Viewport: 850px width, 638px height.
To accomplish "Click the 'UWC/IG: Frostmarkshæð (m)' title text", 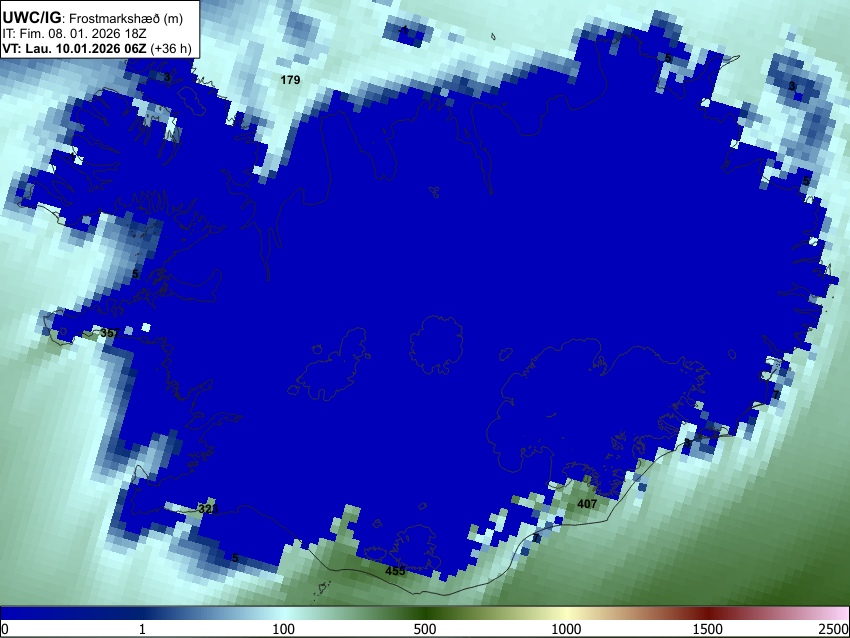I will [93, 18].
